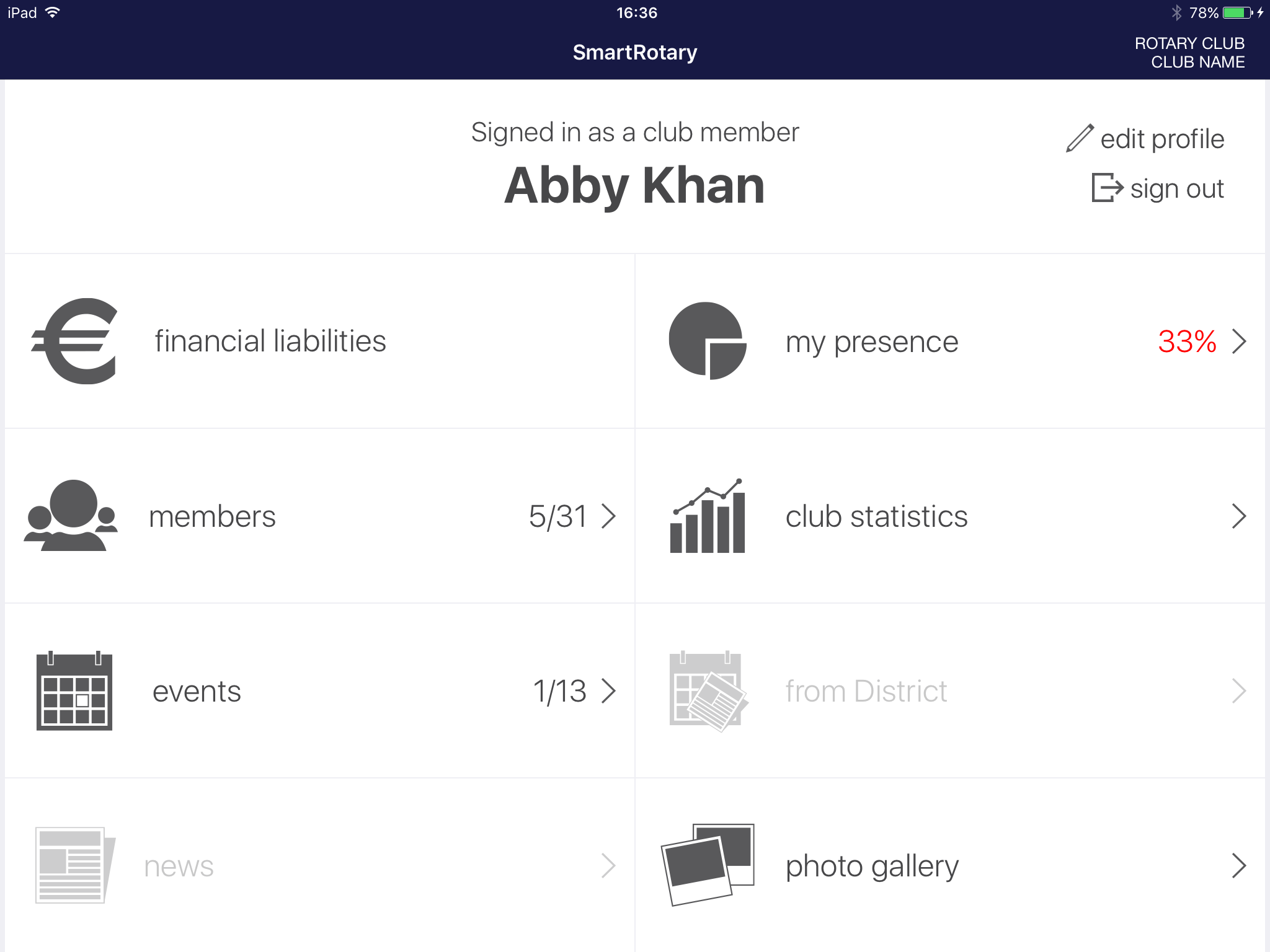Click the events calendar icon
1270x952 pixels.
point(74,691)
